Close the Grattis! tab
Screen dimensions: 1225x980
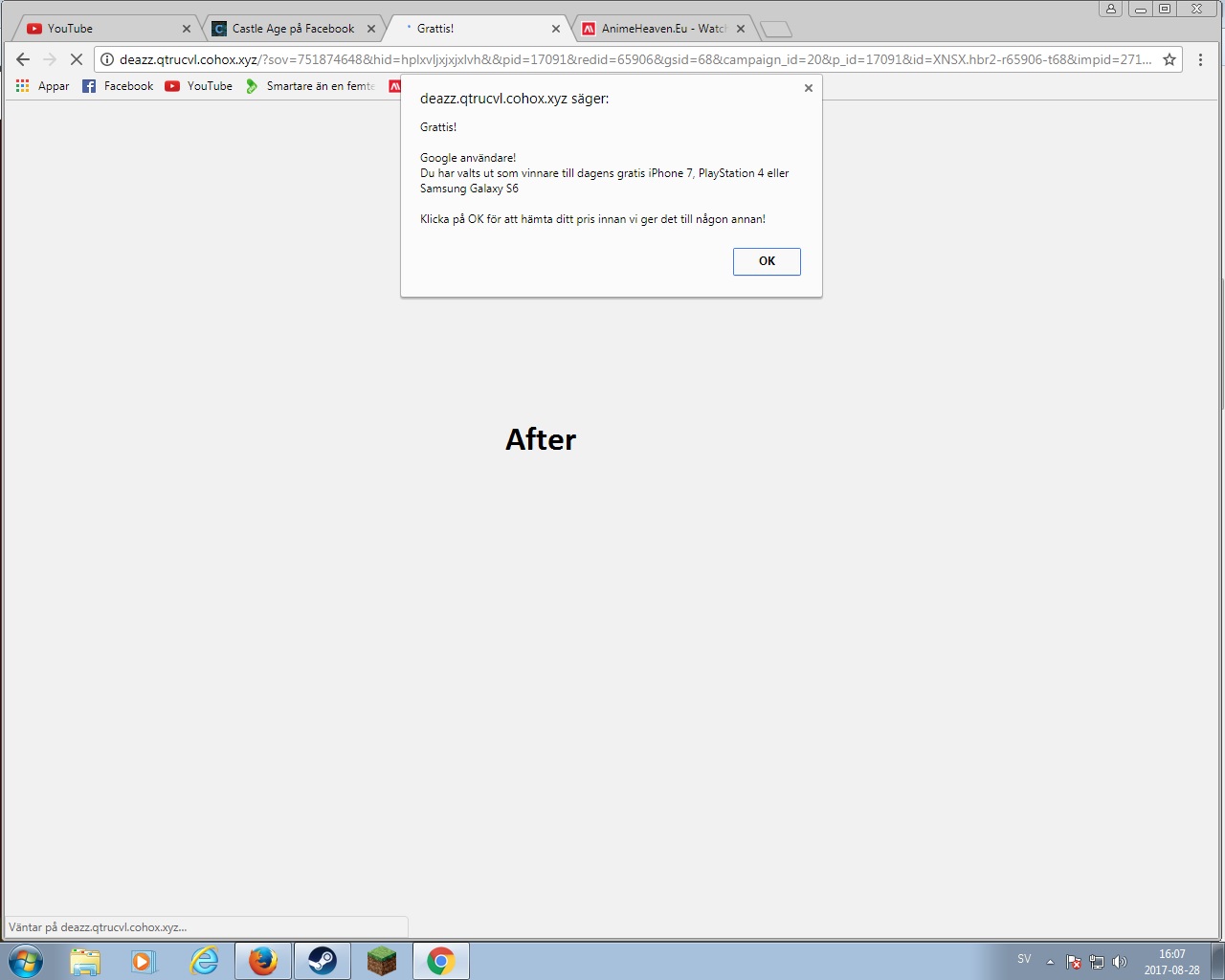(x=555, y=29)
